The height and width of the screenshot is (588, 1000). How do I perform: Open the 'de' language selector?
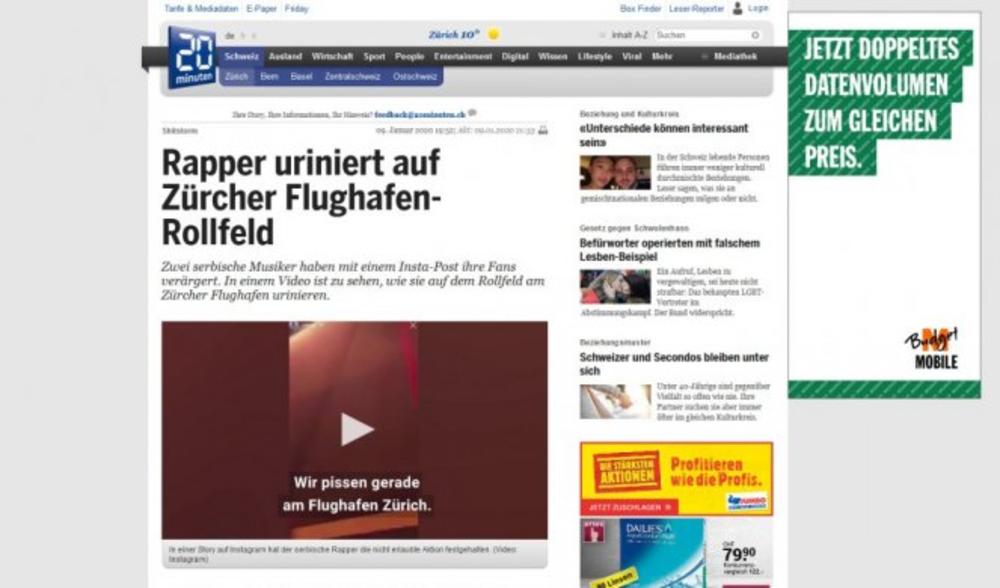pos(230,35)
